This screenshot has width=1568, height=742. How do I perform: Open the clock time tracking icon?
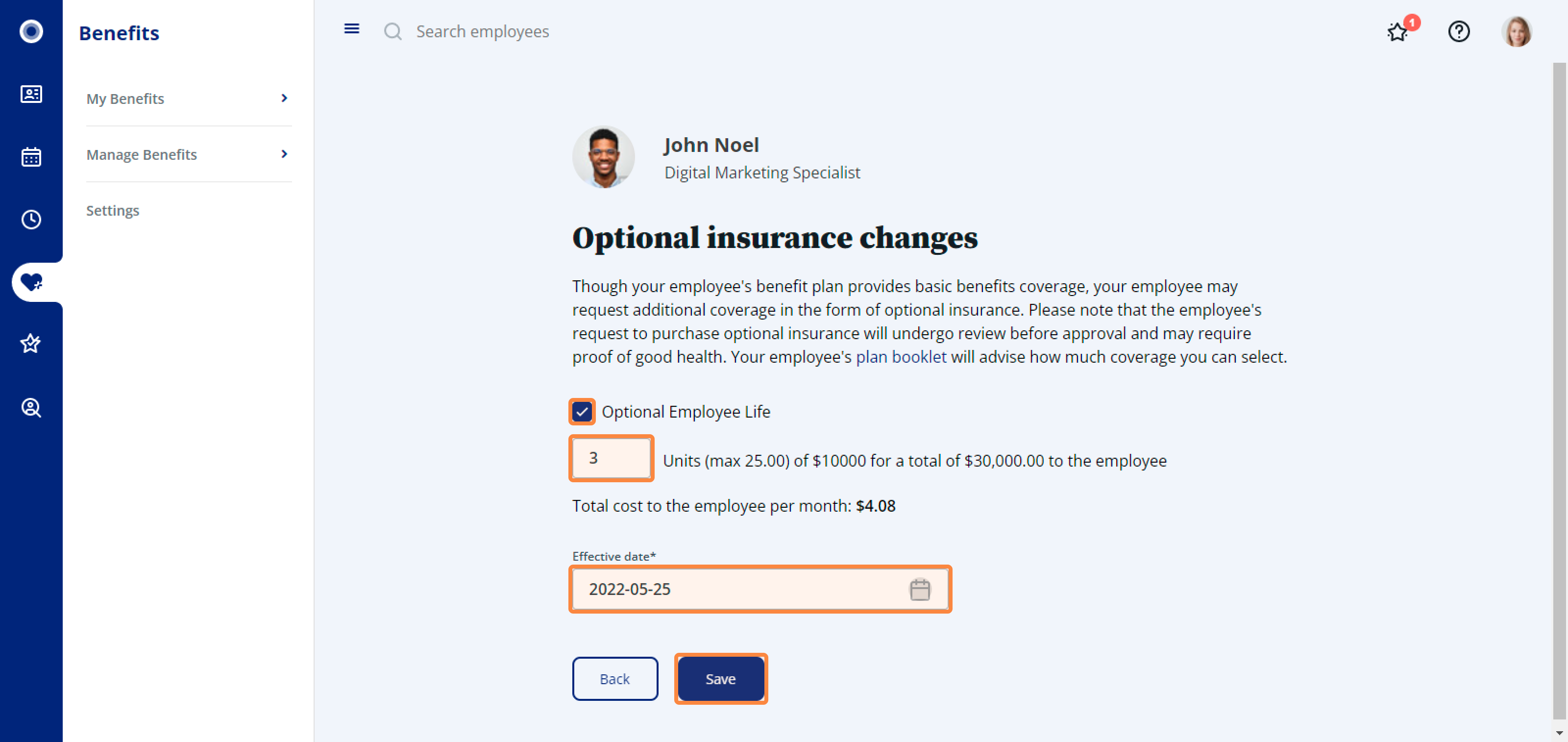(x=31, y=220)
